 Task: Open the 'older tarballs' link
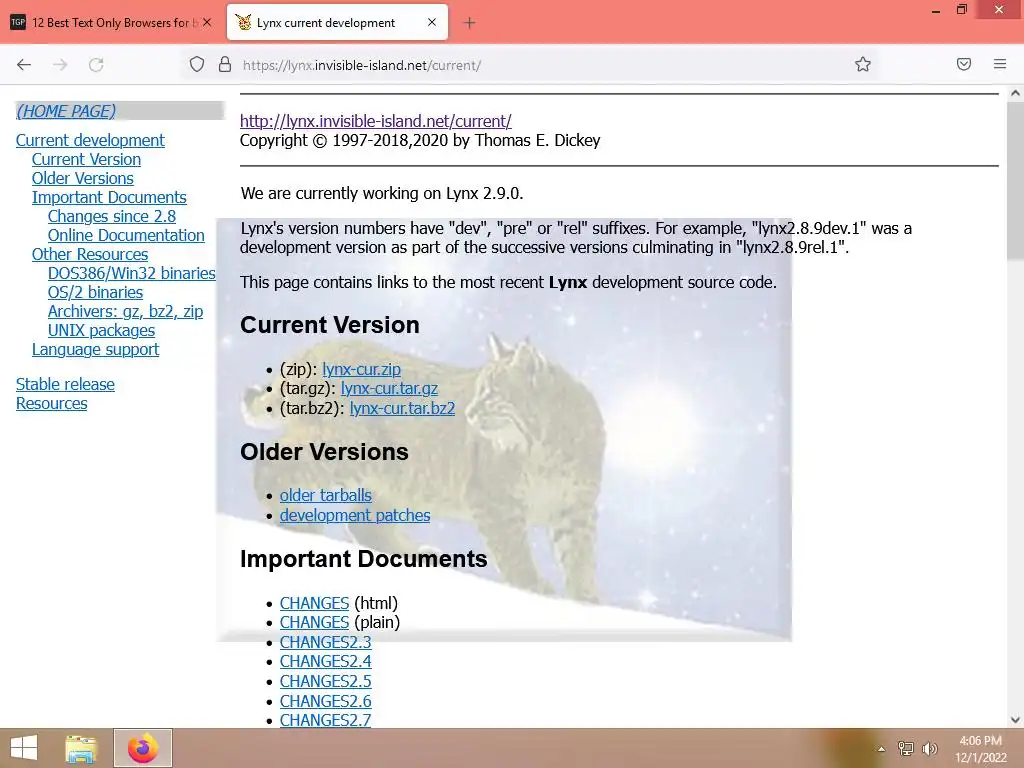pyautogui.click(x=325, y=496)
